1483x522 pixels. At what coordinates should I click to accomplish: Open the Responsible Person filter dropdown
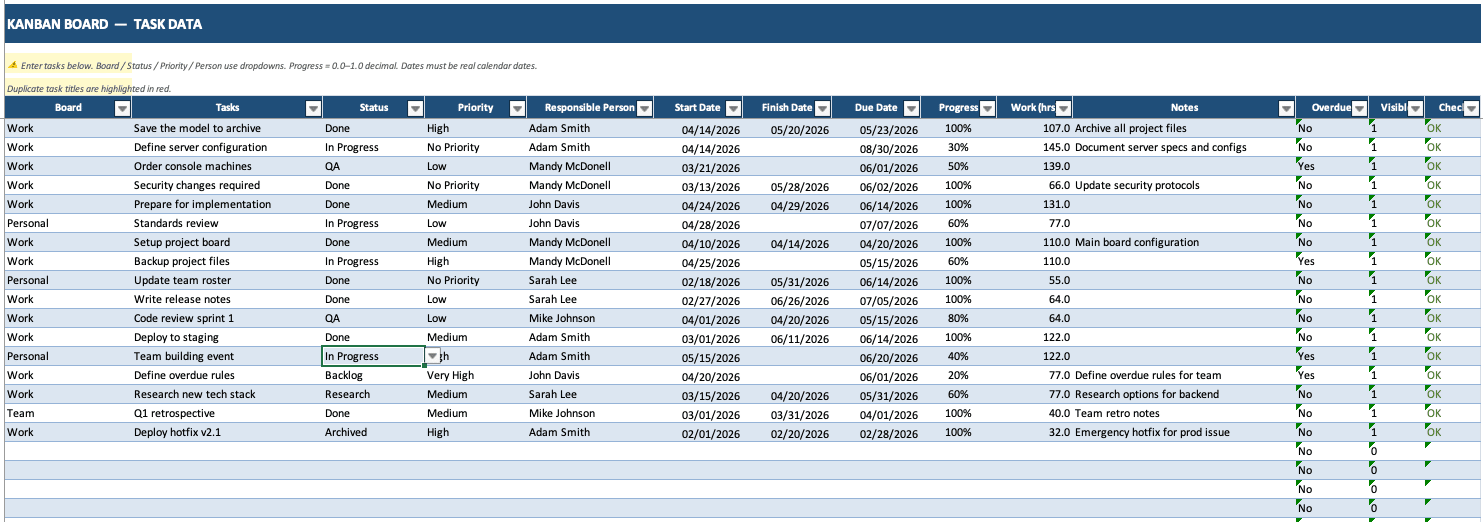pyautogui.click(x=645, y=108)
